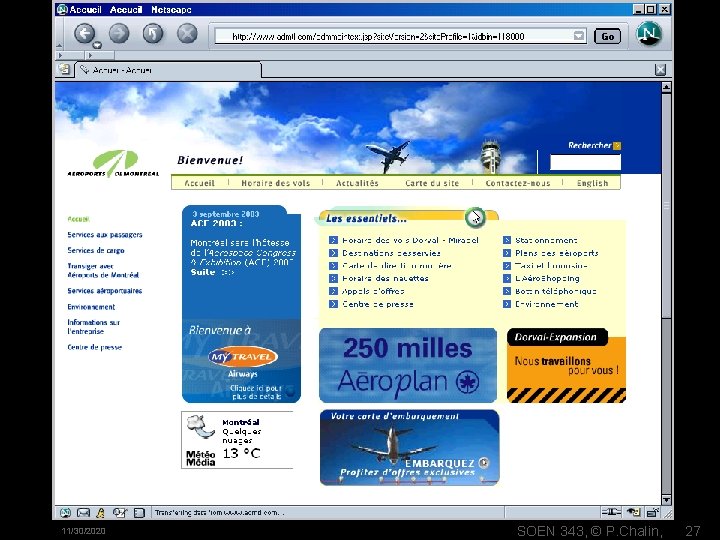Click arrow icon beside Appels d'offres
720x540 pixels.
[x=333, y=291]
